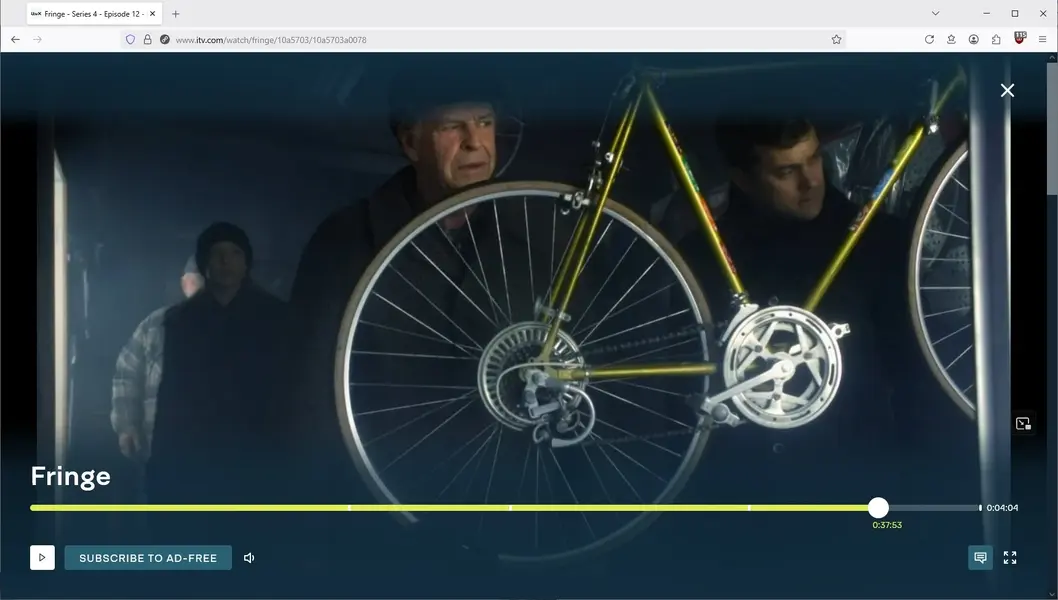List all tabs dropdown
Screen dimensions: 1058x600
pos(935,13)
